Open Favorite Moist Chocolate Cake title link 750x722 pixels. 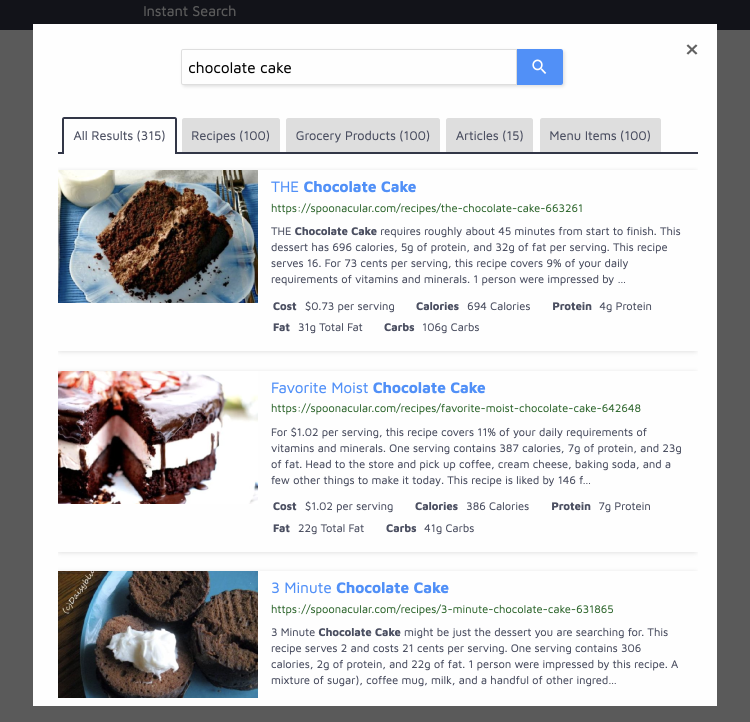point(378,388)
